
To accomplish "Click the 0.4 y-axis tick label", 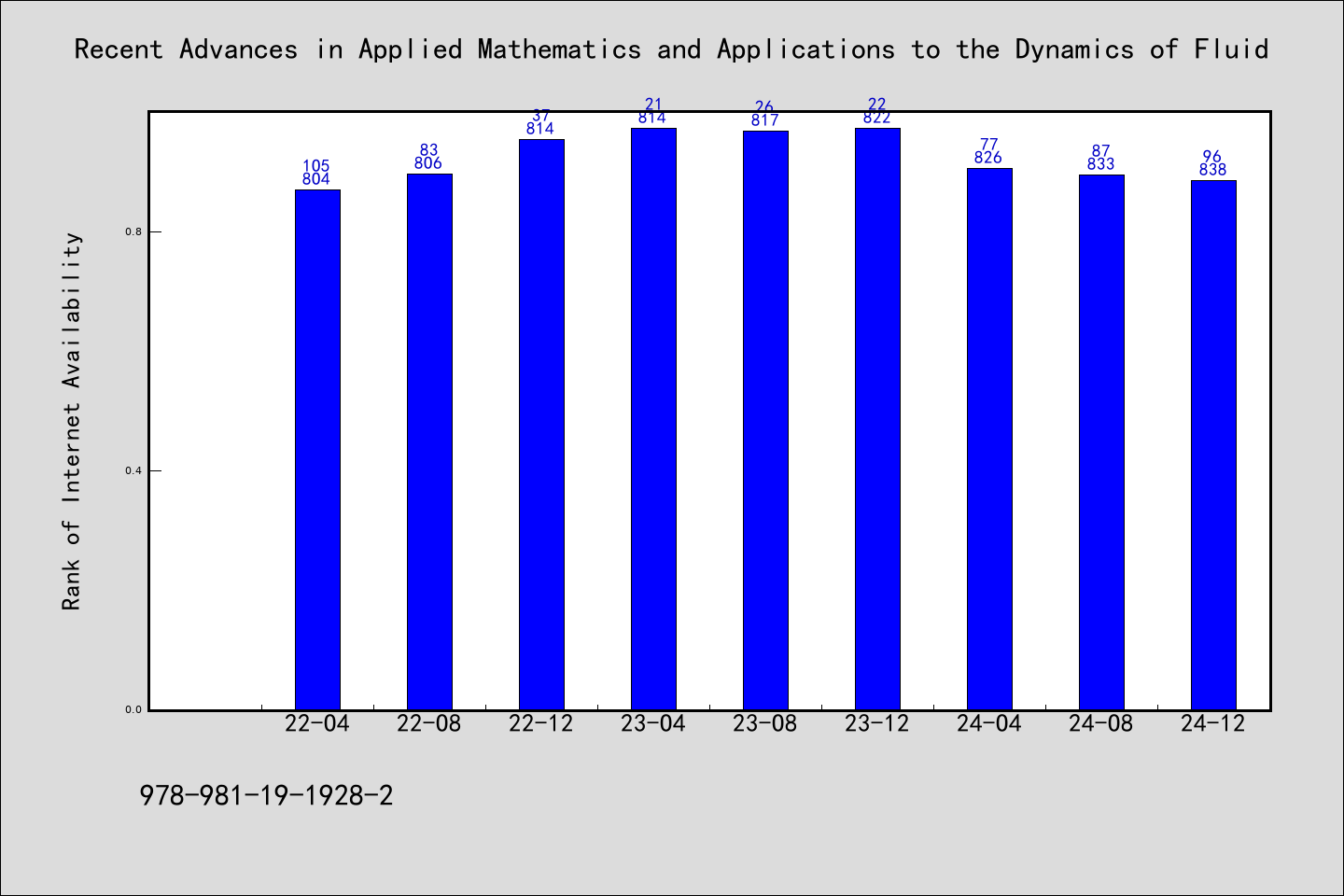I will [133, 470].
